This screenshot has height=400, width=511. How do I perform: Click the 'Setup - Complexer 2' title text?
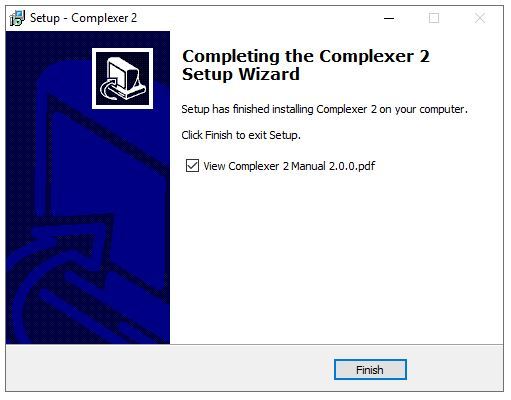point(83,18)
